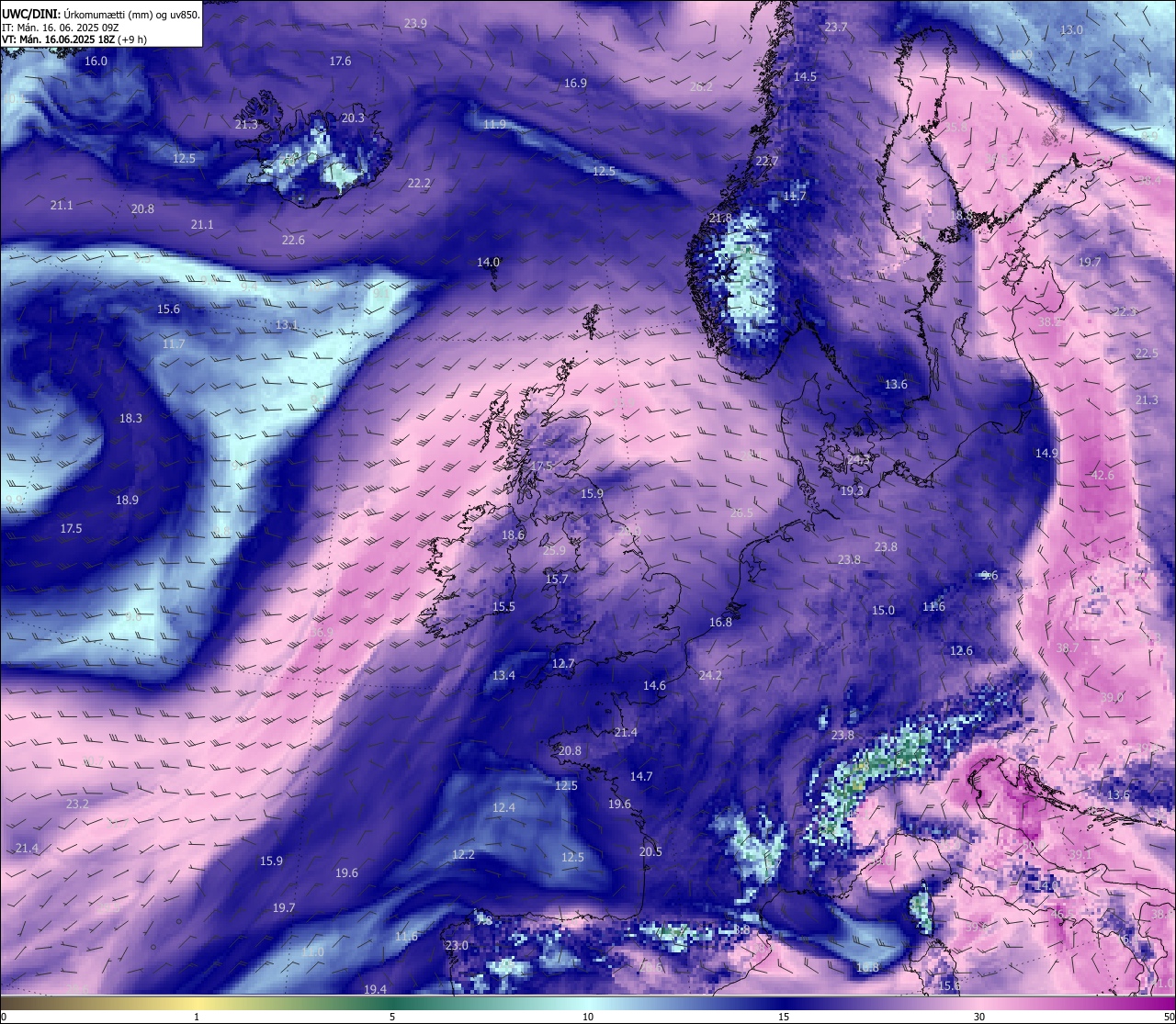Select the 13.0 value in the corner
Viewport: 1176px width, 1024px height.
1072,30
